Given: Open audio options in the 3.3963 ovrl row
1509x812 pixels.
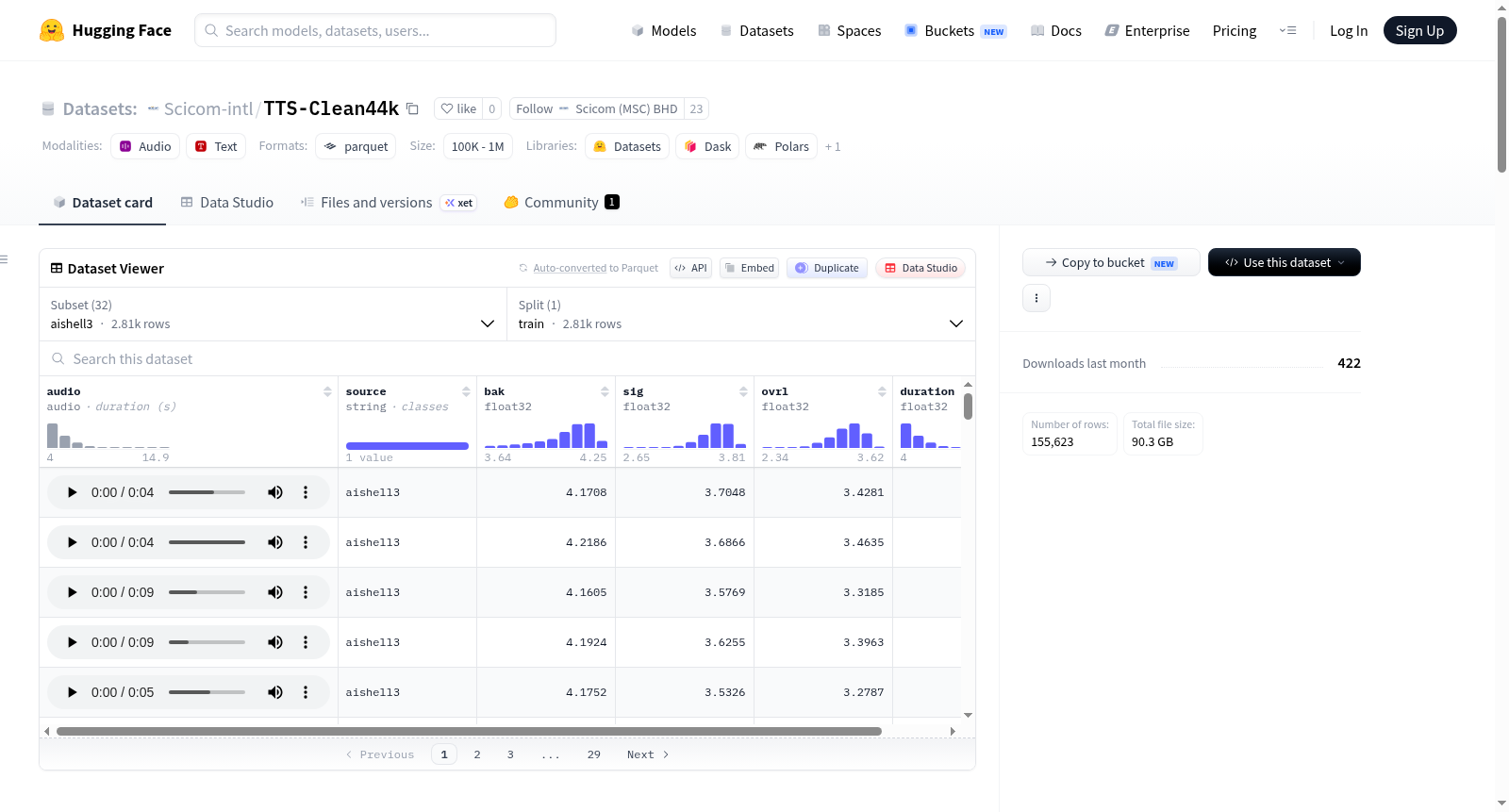Looking at the screenshot, I should [306, 642].
